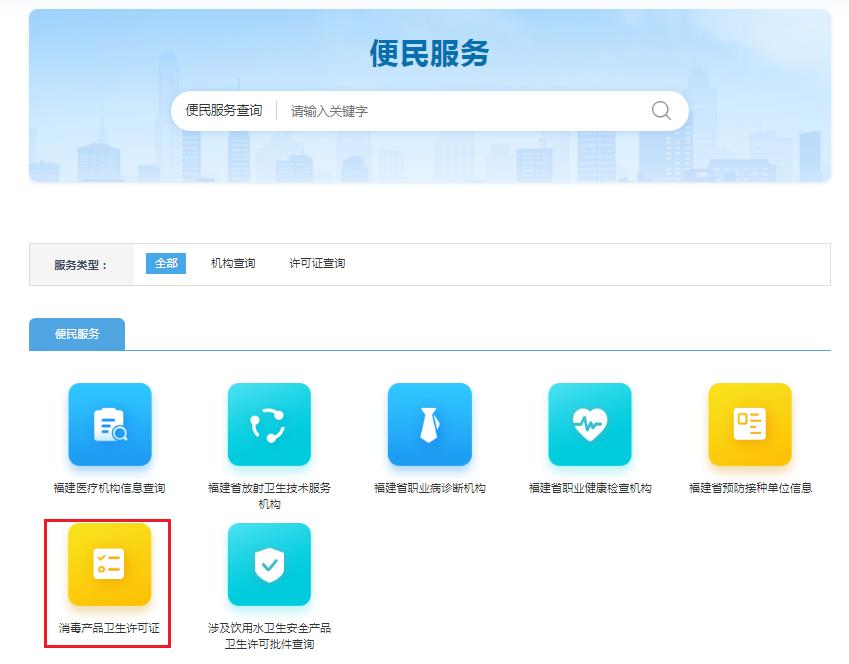Select the 全部 service type filter
This screenshot has width=849, height=664.
166,263
